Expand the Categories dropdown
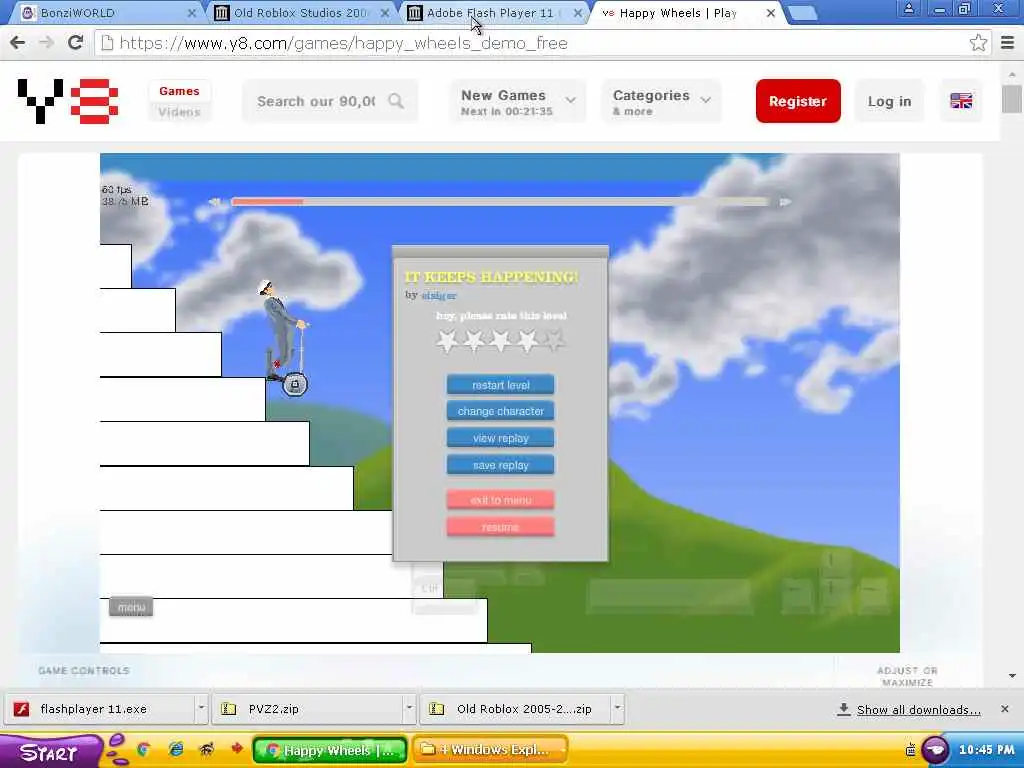 point(662,101)
